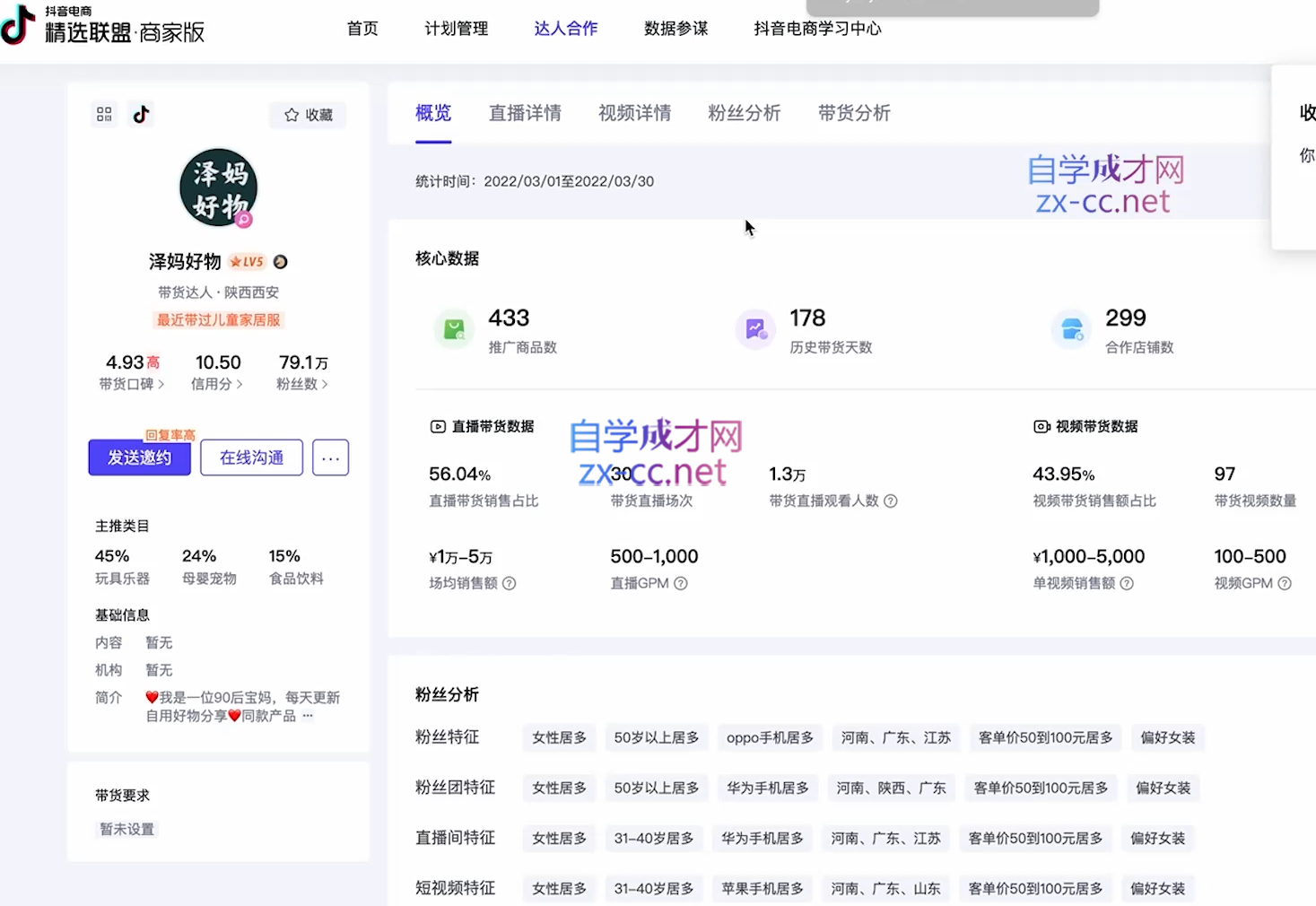Click the 178 历史带货天数 value
Image resolution: width=1316 pixels, height=906 pixels.
click(x=807, y=318)
